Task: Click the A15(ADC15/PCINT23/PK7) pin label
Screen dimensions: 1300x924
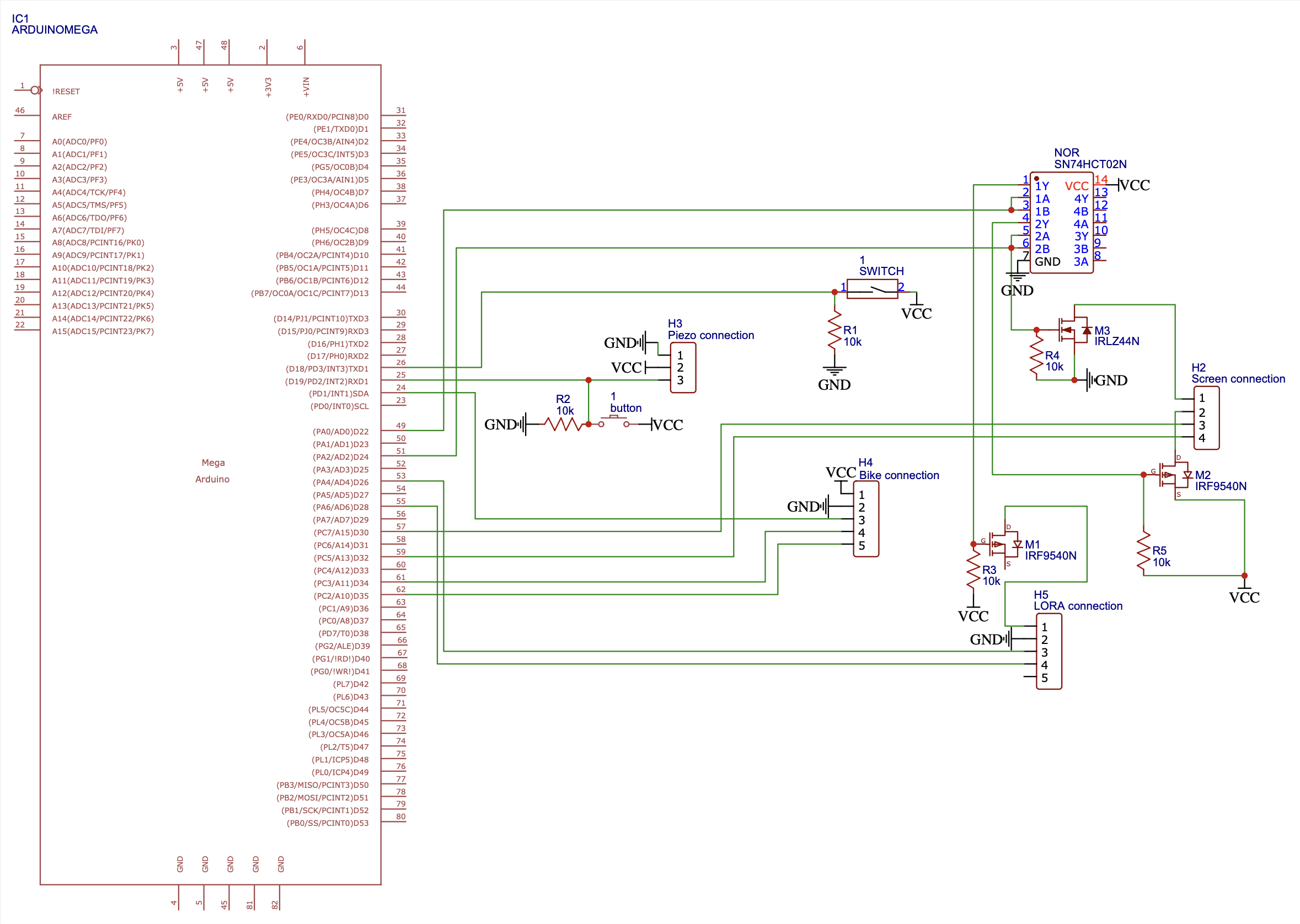Action: (x=103, y=331)
